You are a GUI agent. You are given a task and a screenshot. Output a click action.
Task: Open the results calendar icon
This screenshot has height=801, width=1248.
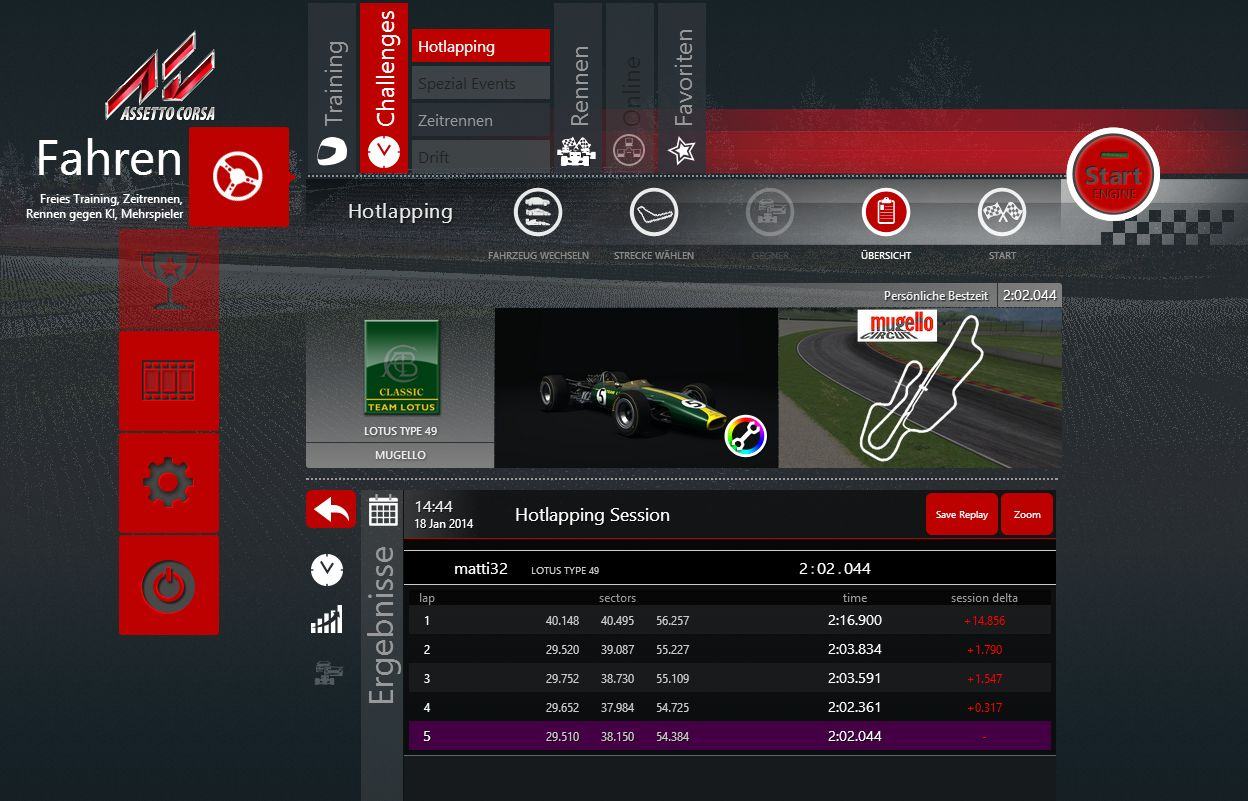click(x=383, y=511)
